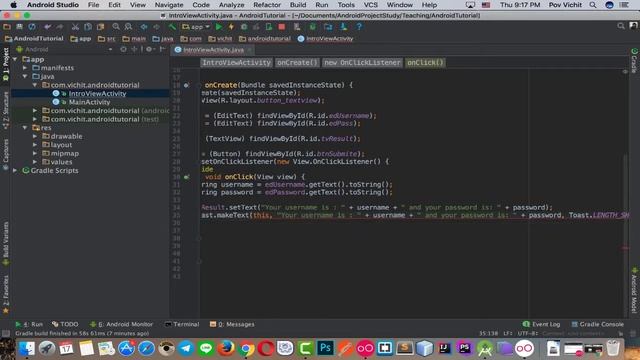Click the onClick() structure breadcrumb
The image size is (640, 360).
[425, 63]
